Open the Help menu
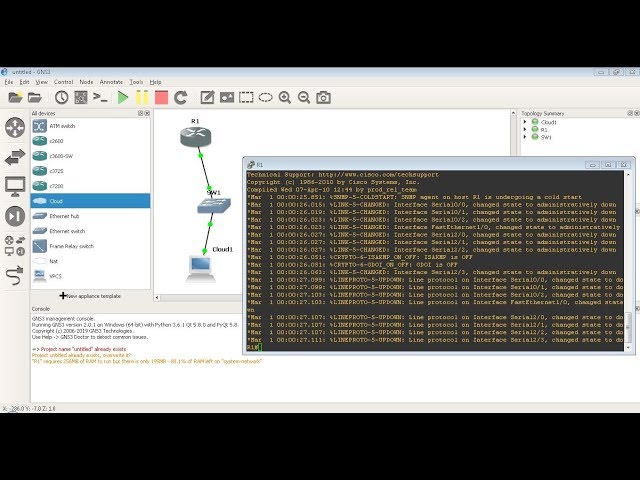The height and width of the screenshot is (480, 640). tap(155, 82)
